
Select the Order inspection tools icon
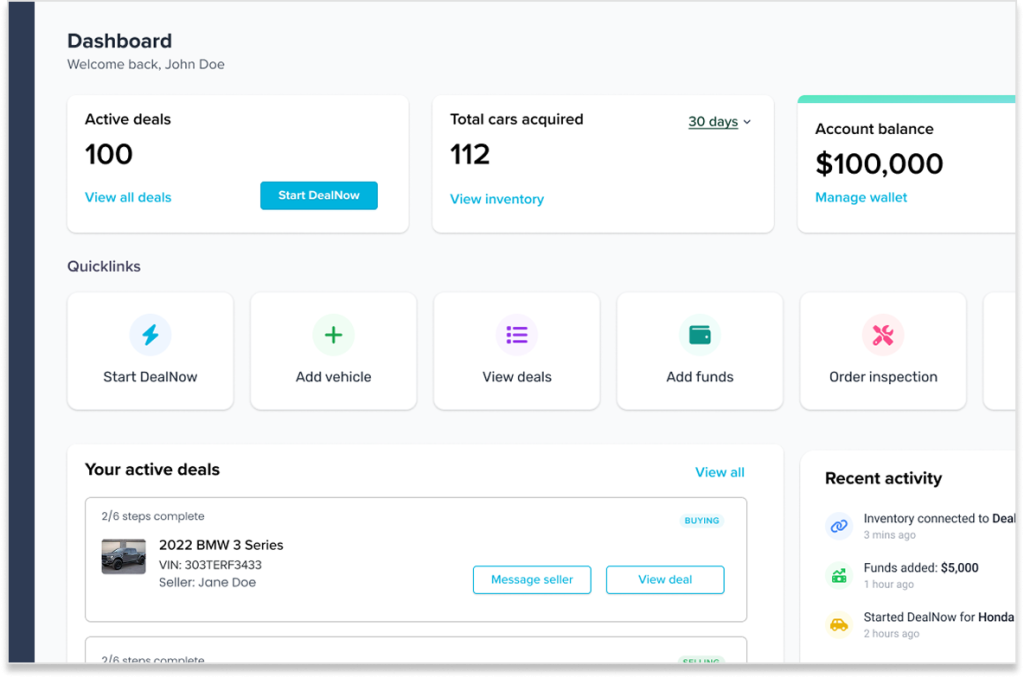tap(882, 335)
